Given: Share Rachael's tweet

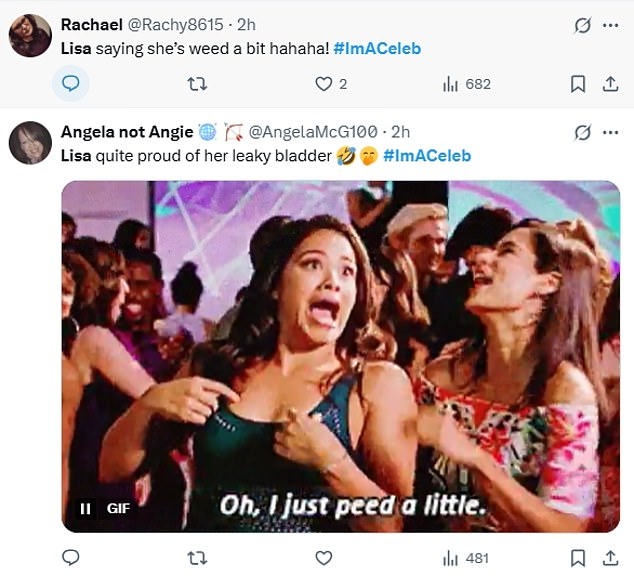Looking at the screenshot, I should (x=607, y=84).
